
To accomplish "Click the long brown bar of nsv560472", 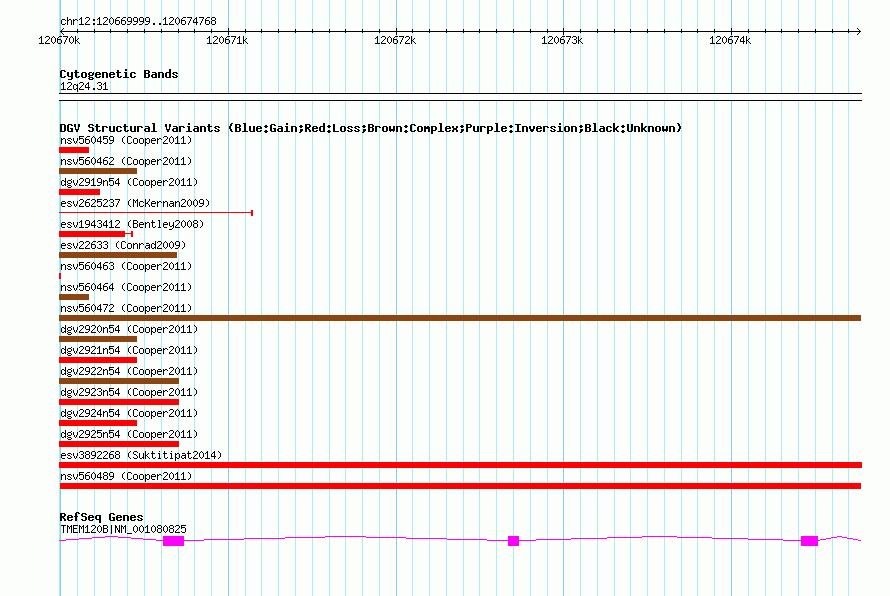I will pyautogui.click(x=460, y=318).
